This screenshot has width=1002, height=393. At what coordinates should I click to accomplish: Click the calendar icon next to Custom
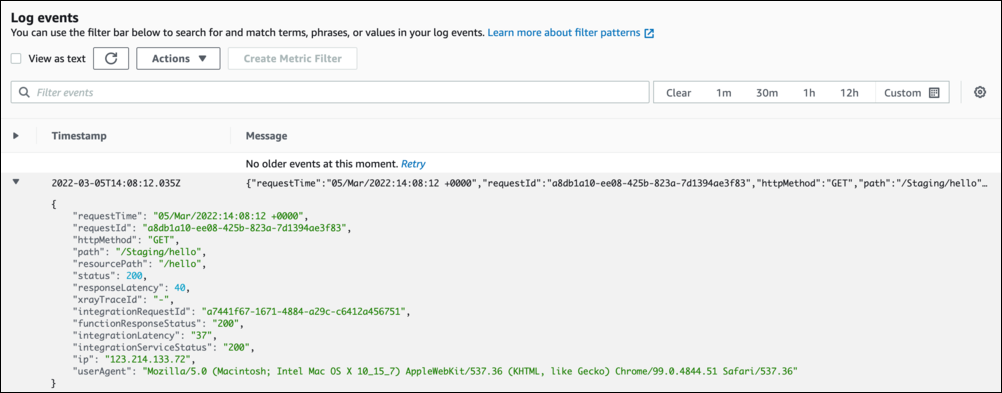[x=934, y=93]
